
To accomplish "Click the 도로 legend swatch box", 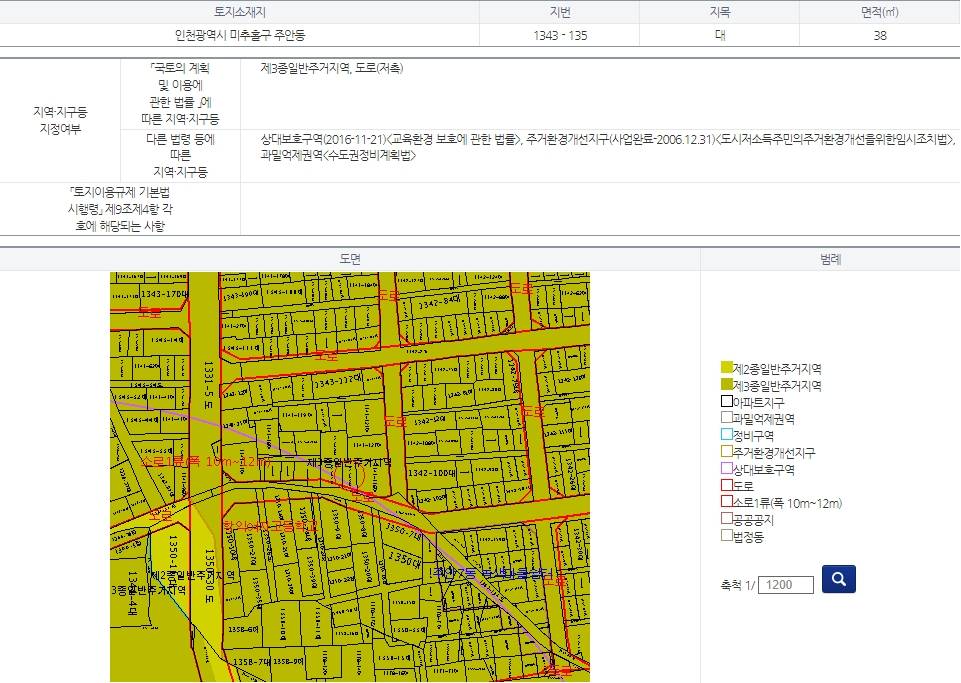I will click(727, 485).
